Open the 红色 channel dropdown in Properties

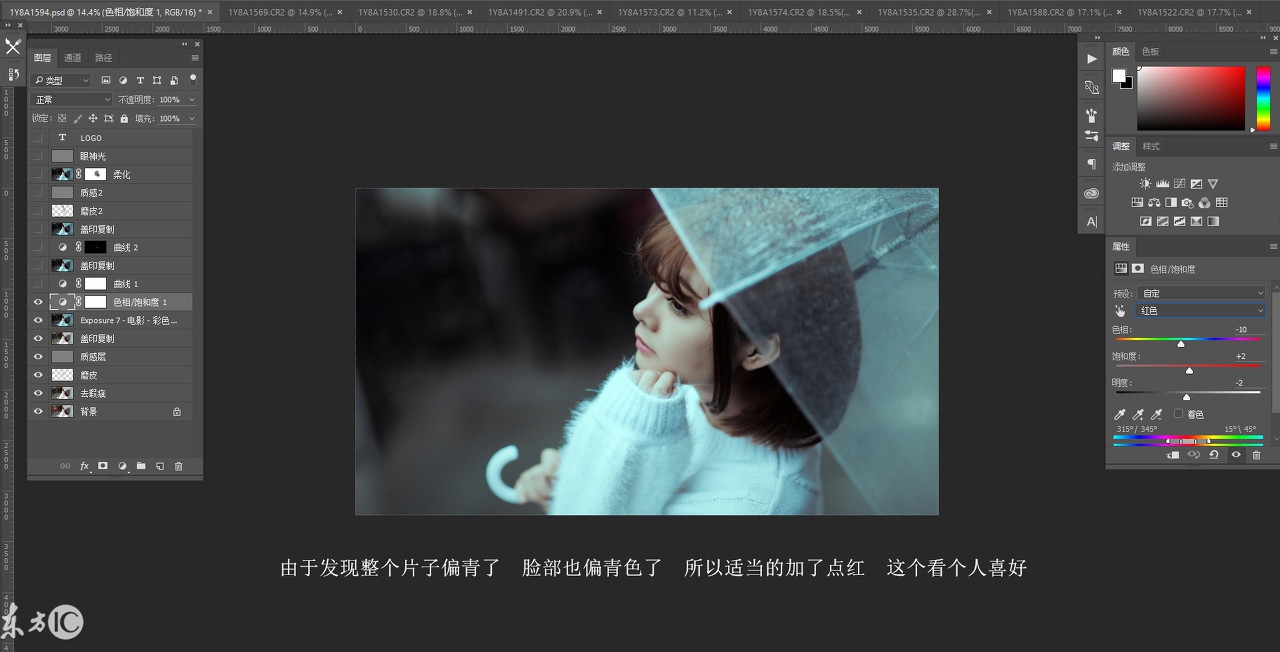[x=1200, y=310]
